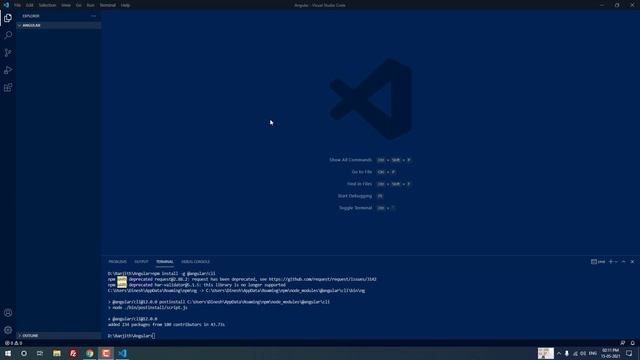This screenshot has height=360, width=640.
Task: Open the View menu
Action: (x=66, y=5)
